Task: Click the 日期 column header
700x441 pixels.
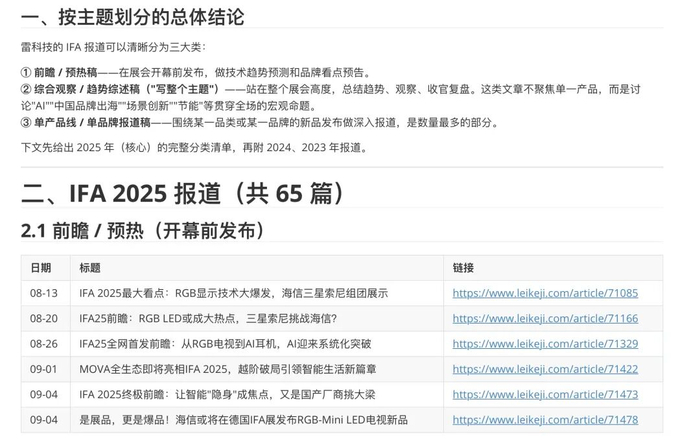Action: tap(41, 268)
